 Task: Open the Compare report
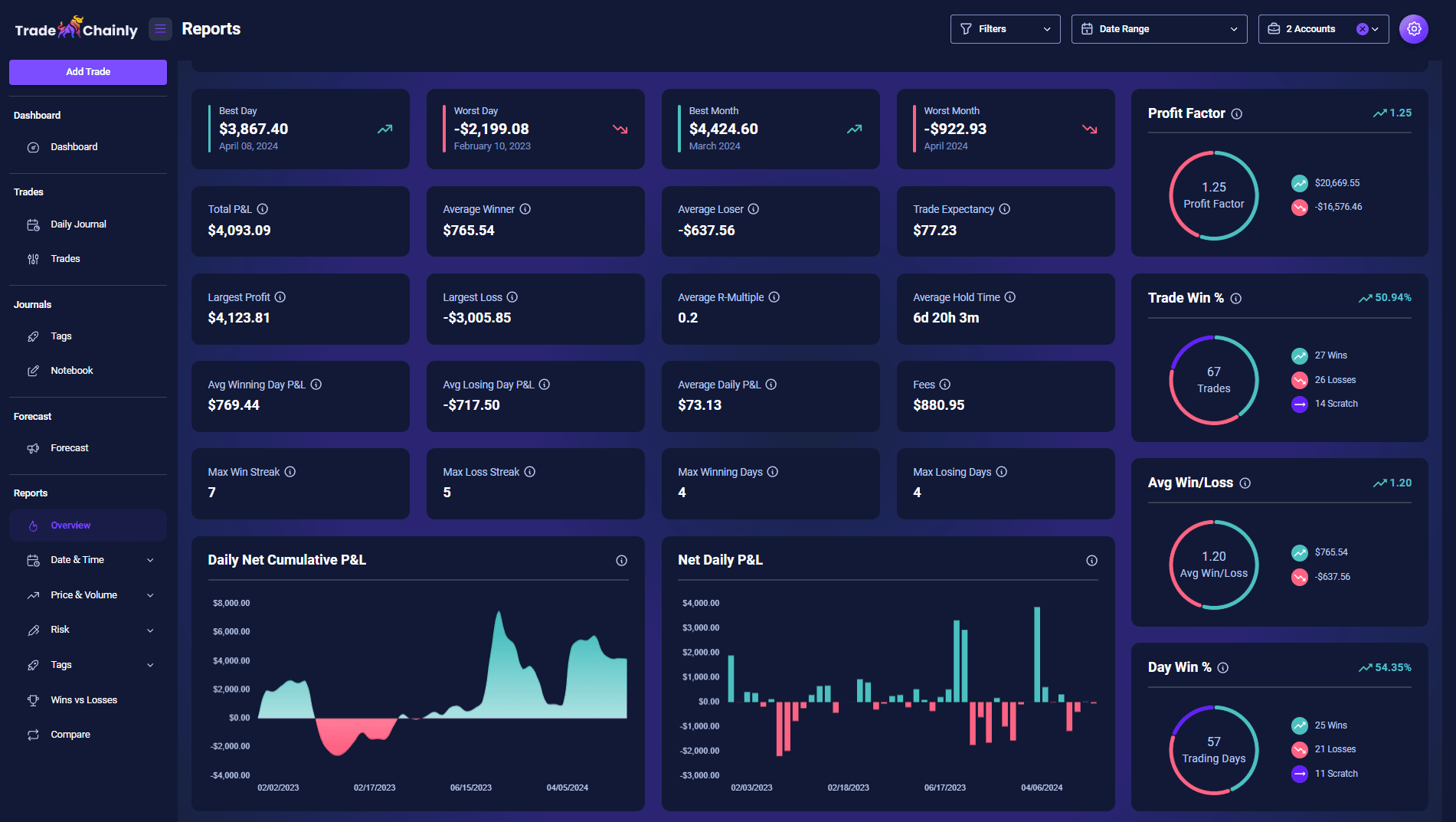pos(70,734)
